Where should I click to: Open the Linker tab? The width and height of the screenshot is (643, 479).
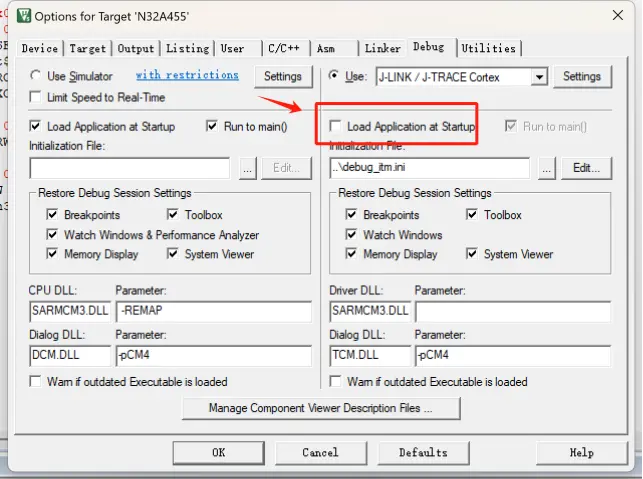[x=383, y=48]
